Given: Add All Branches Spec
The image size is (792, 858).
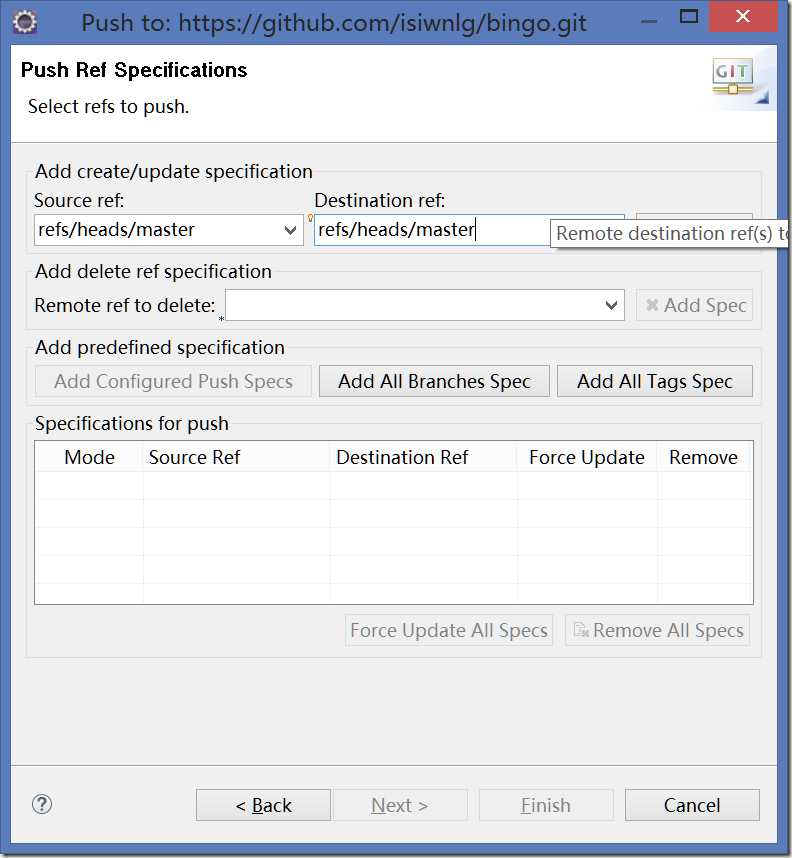Looking at the screenshot, I should pos(434,381).
